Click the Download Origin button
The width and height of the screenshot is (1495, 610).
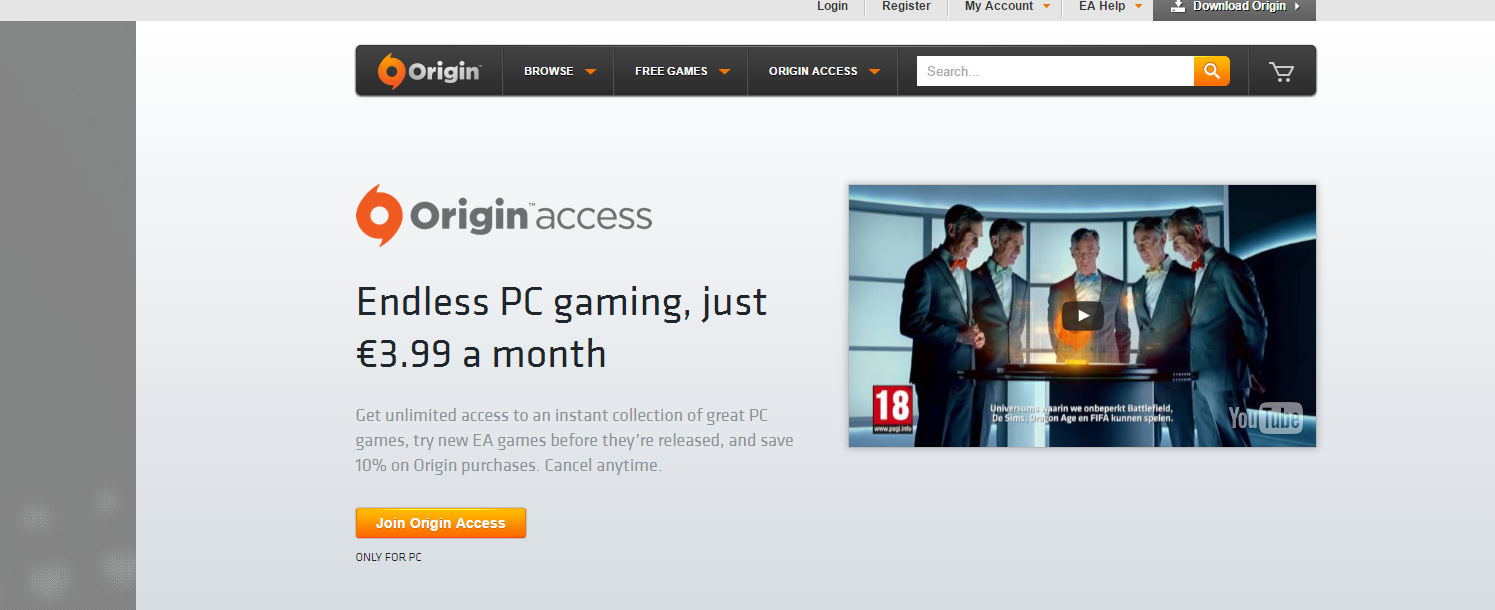1234,7
